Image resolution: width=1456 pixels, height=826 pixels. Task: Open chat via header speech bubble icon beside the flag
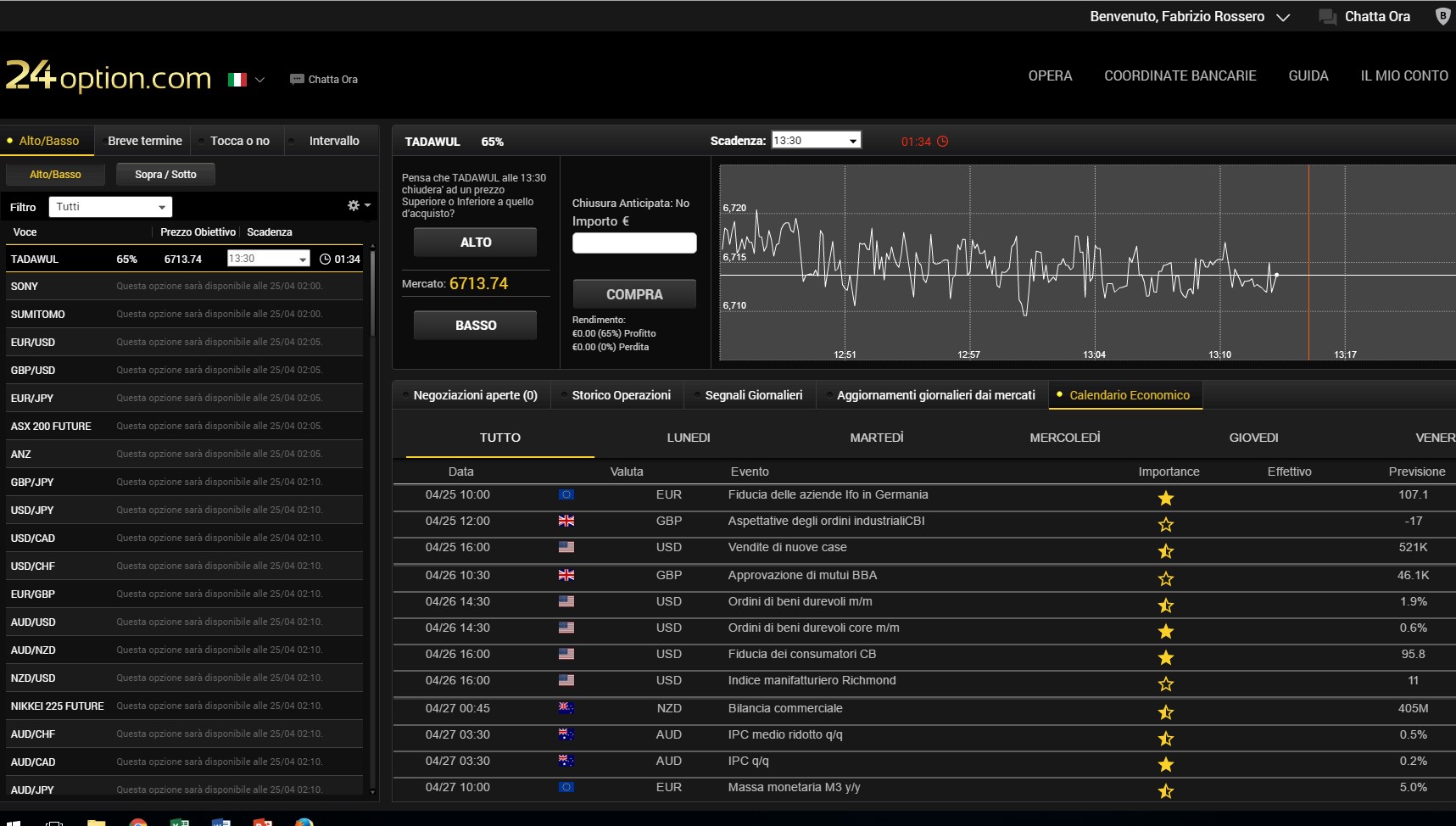coord(297,80)
